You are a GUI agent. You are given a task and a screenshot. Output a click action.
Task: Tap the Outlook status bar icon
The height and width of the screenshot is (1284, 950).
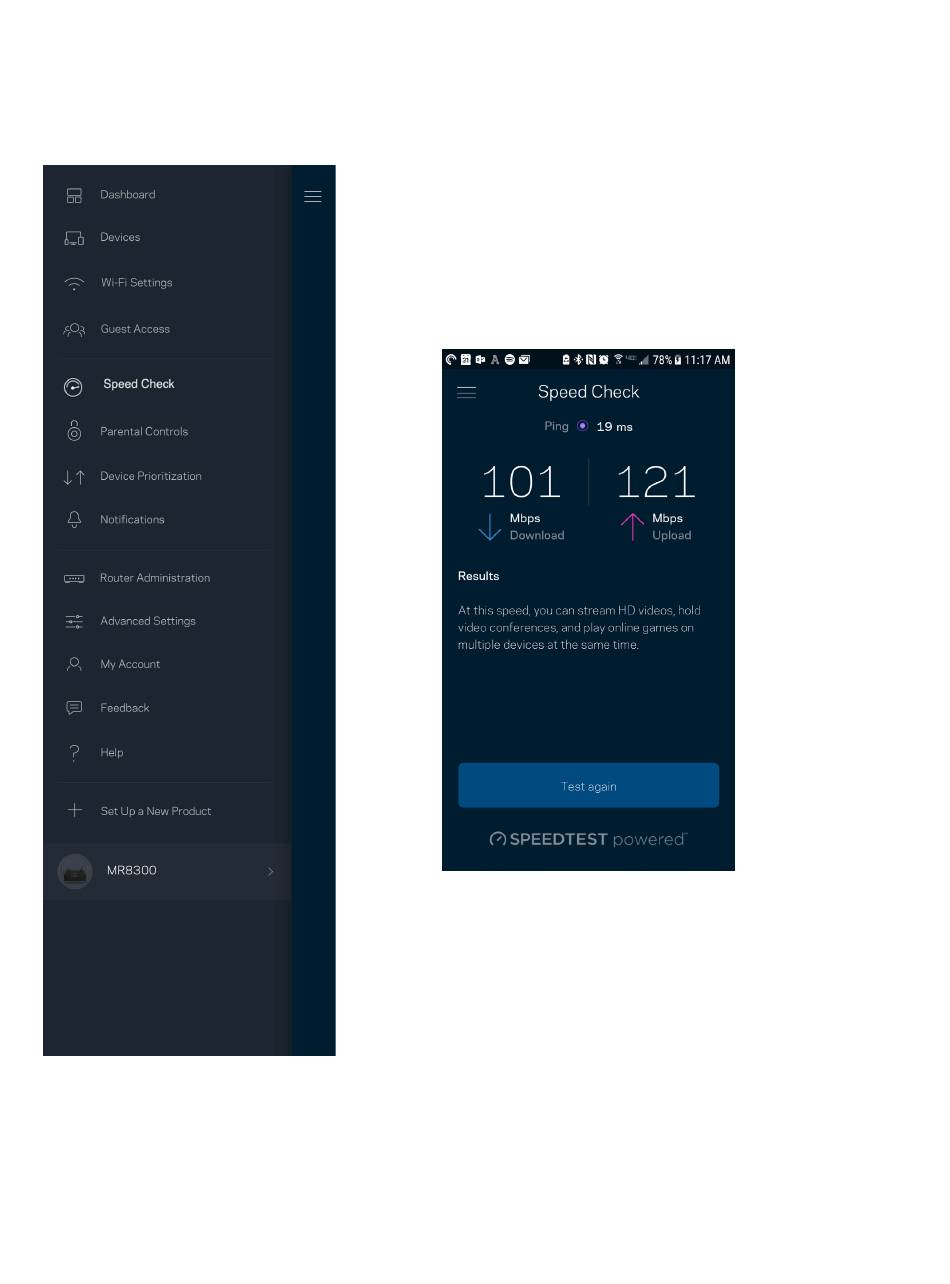pyautogui.click(x=481, y=360)
